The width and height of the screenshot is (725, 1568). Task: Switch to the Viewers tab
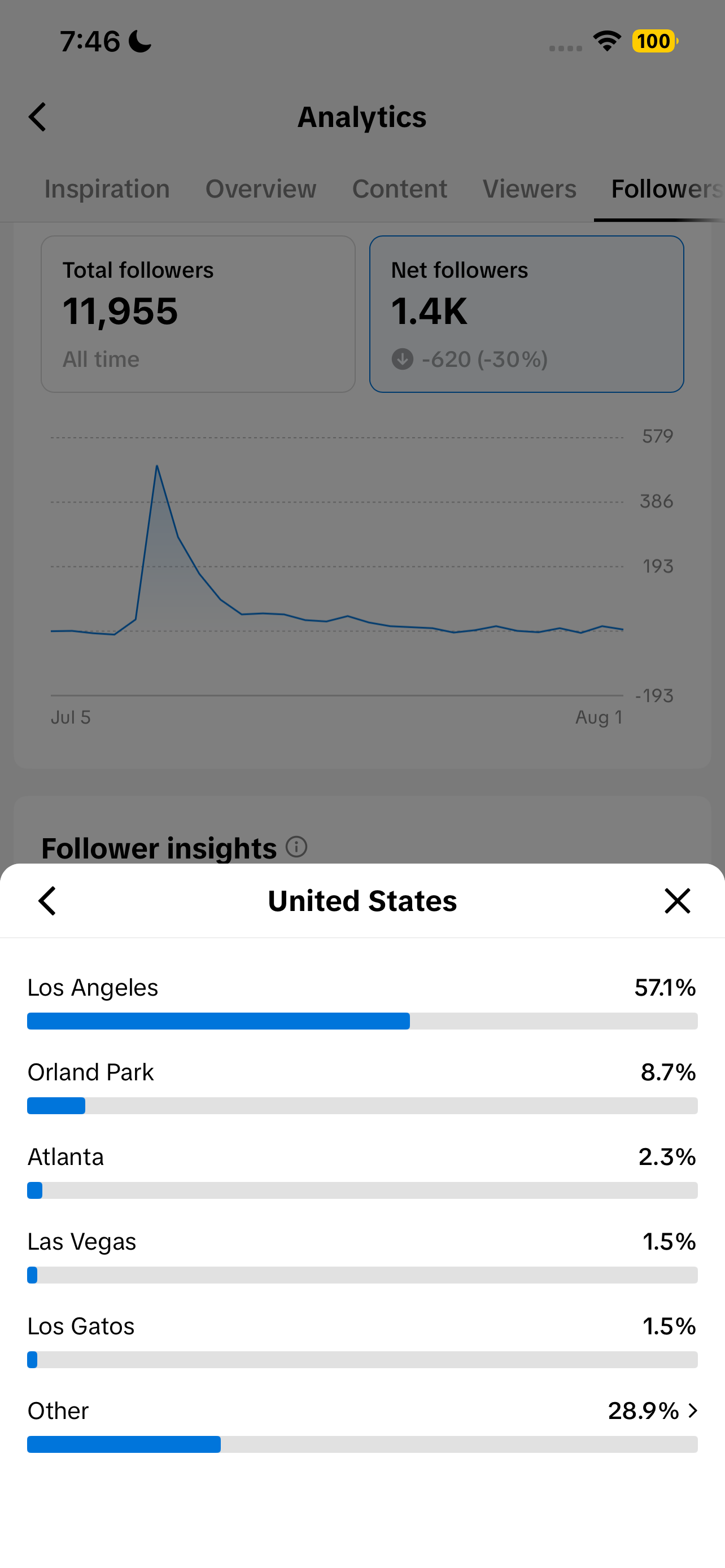point(529,189)
